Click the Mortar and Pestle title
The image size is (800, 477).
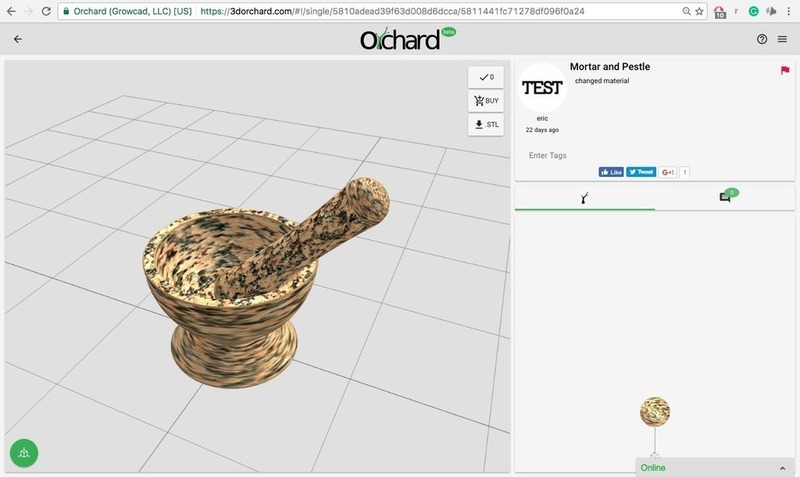coord(610,67)
